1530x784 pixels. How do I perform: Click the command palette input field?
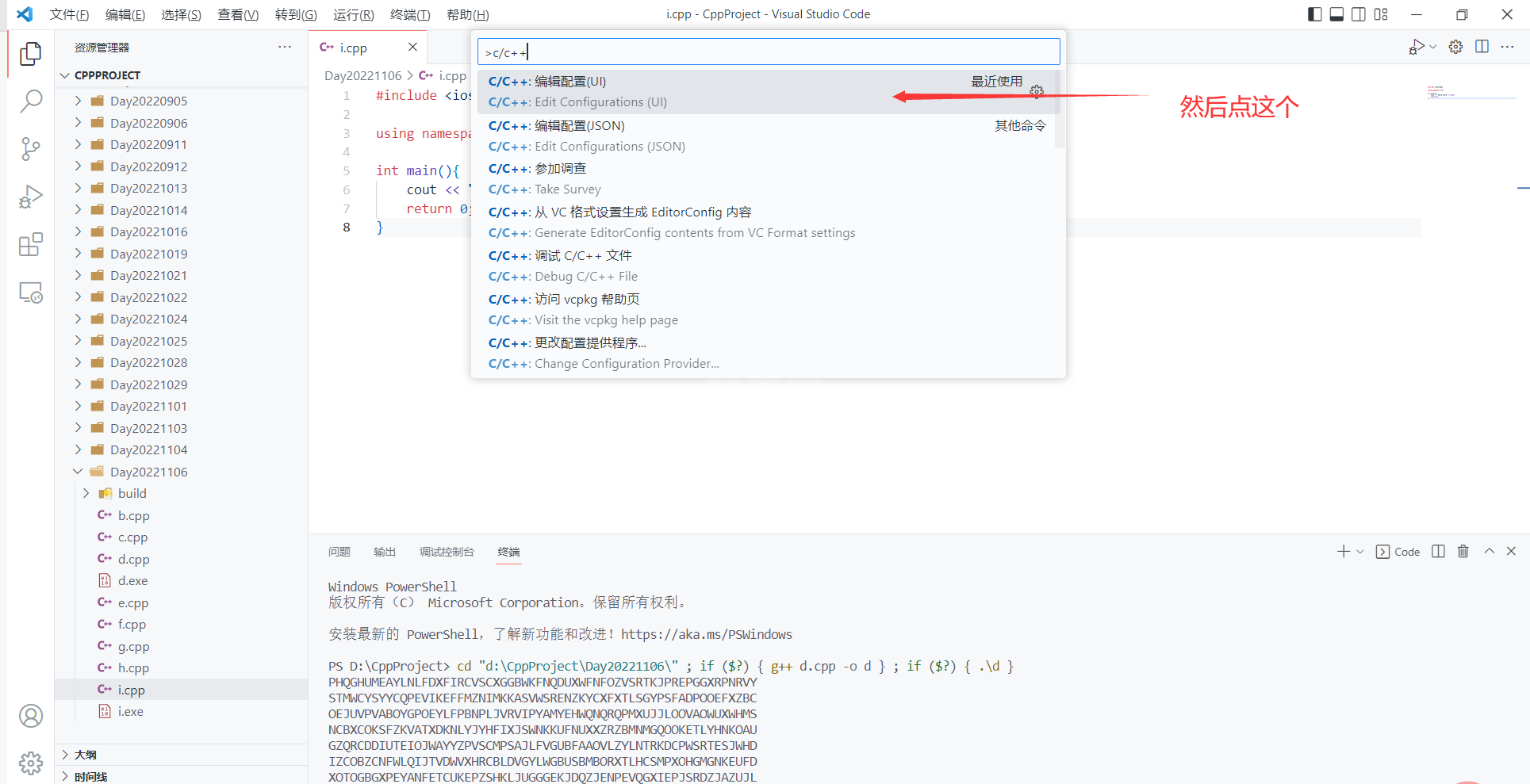(769, 52)
